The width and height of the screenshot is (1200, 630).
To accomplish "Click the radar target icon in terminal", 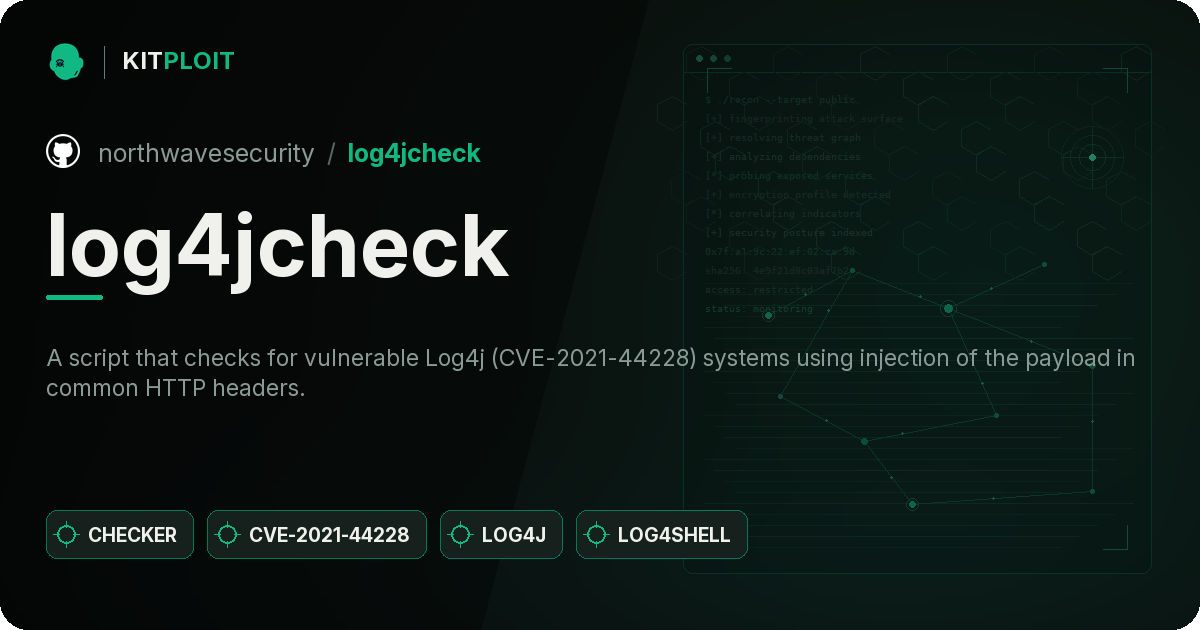I will tap(1092, 157).
